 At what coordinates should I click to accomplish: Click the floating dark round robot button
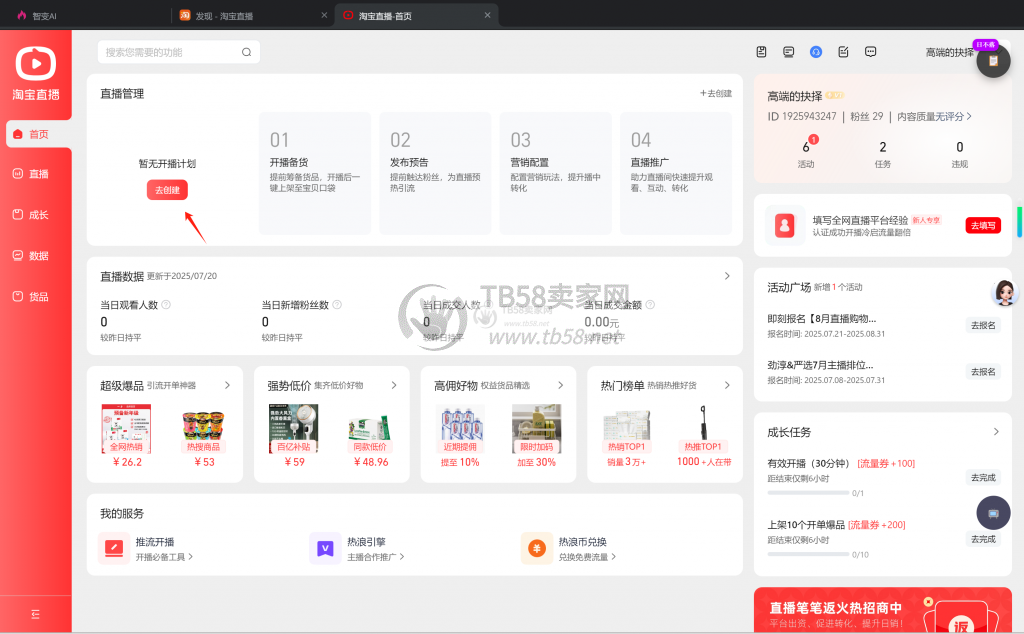pos(993,513)
